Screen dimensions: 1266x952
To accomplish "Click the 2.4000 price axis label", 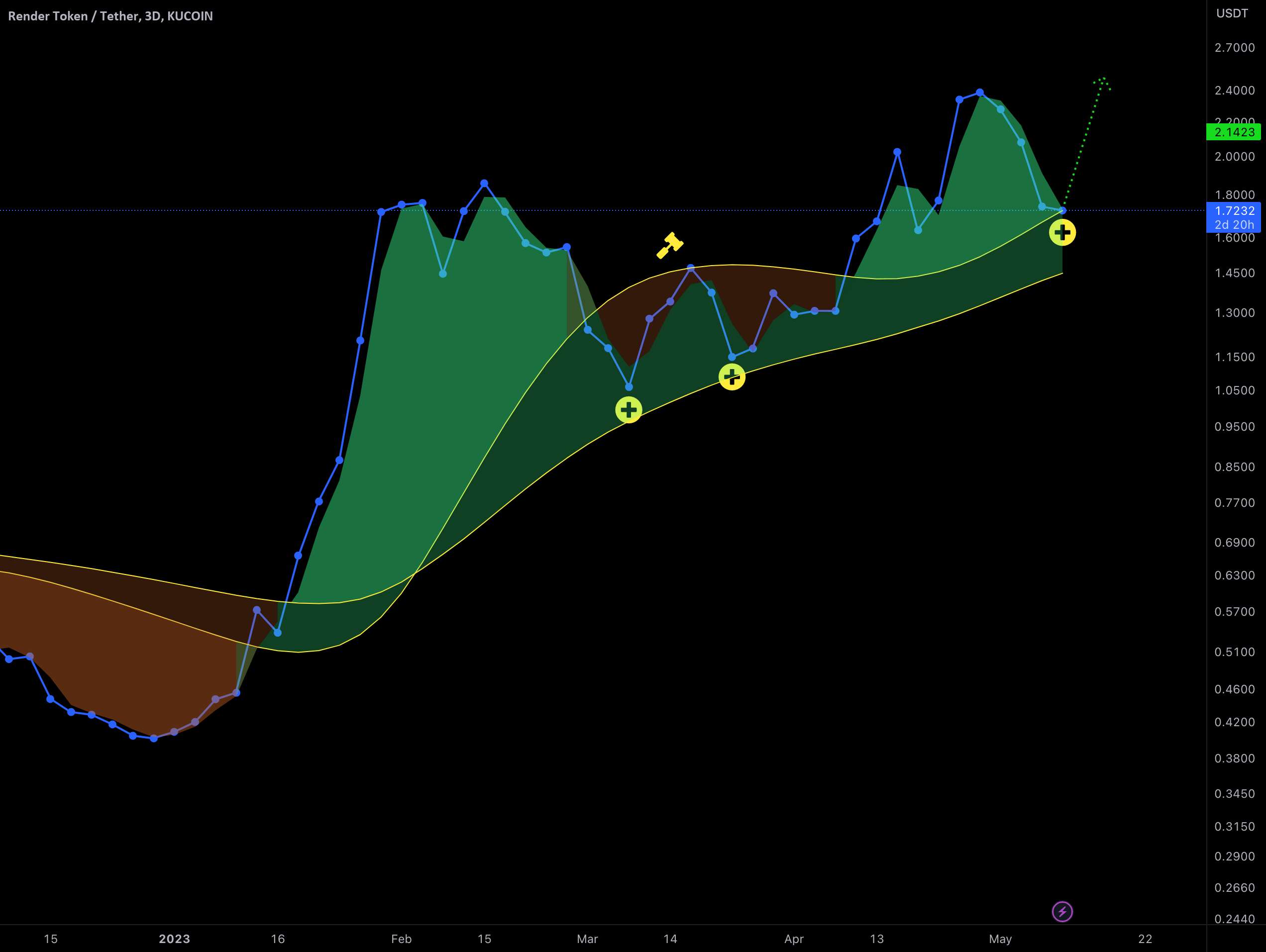I will point(1235,91).
